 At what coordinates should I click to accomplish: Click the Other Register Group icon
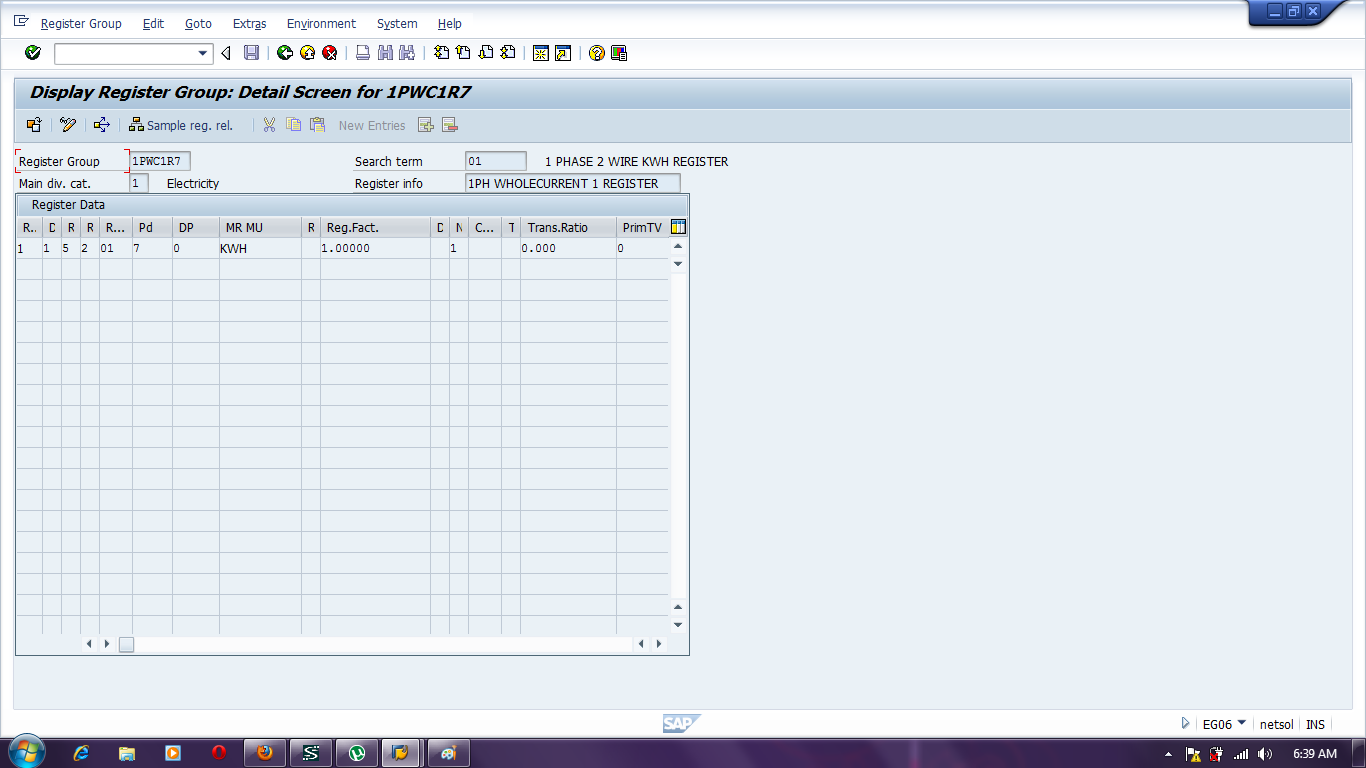pos(34,125)
